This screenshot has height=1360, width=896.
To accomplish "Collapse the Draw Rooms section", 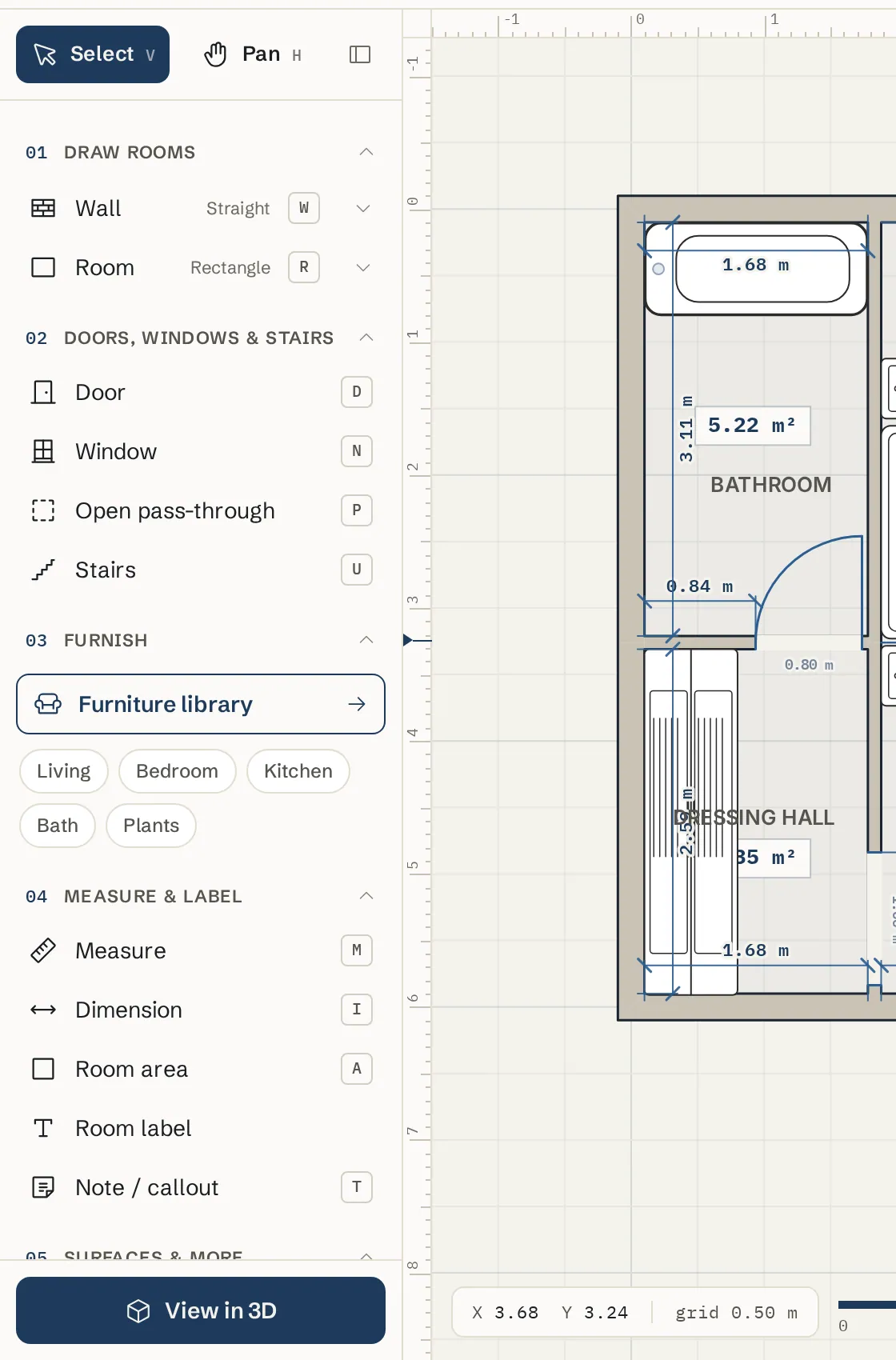I will (x=366, y=152).
